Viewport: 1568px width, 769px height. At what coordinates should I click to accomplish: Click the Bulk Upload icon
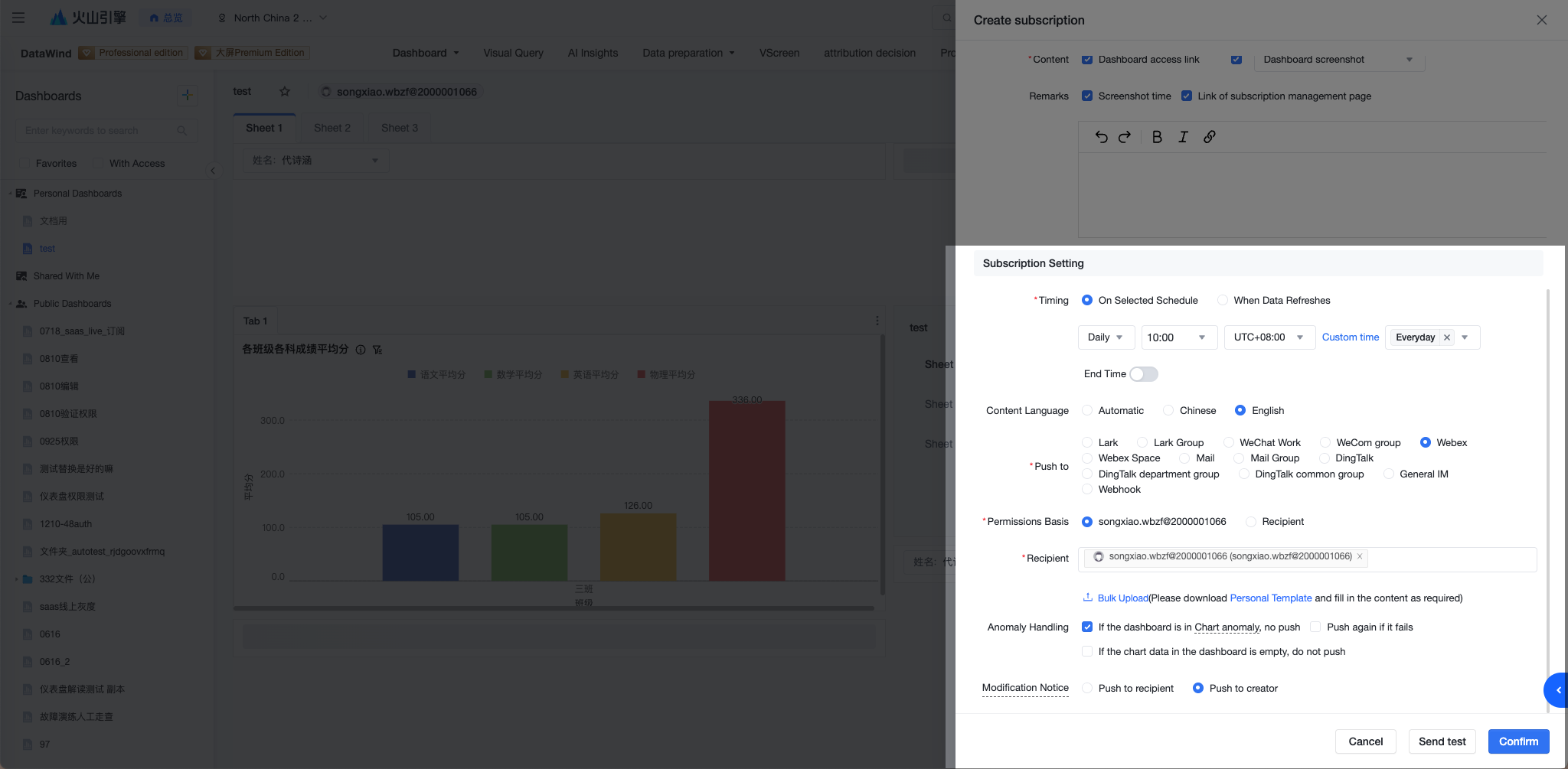1087,598
